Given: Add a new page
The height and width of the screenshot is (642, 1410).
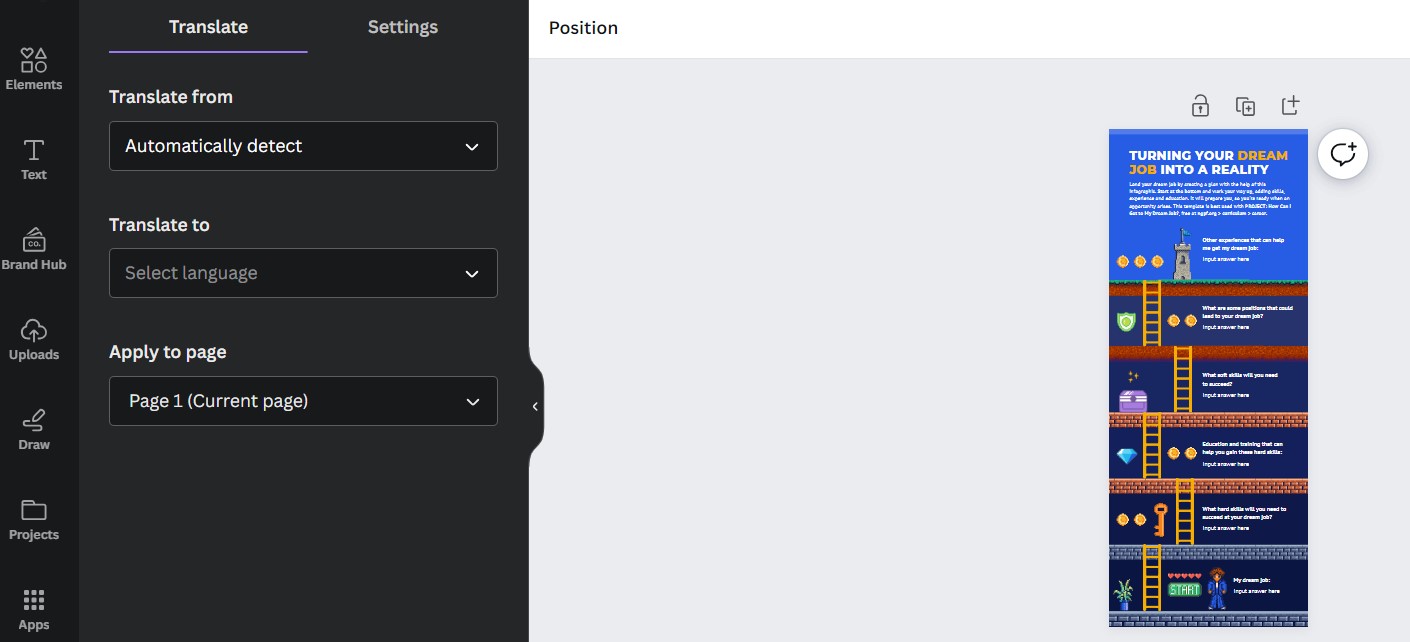Looking at the screenshot, I should pyautogui.click(x=1290, y=105).
